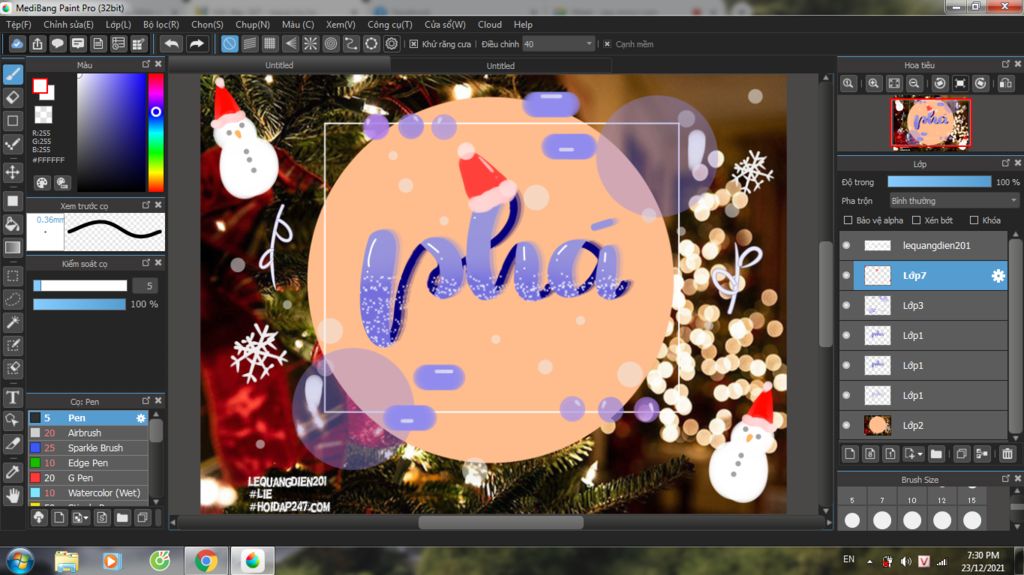Viewport: 1024px width, 575px height.
Task: Hide the Lớp7 layer
Action: click(846, 276)
